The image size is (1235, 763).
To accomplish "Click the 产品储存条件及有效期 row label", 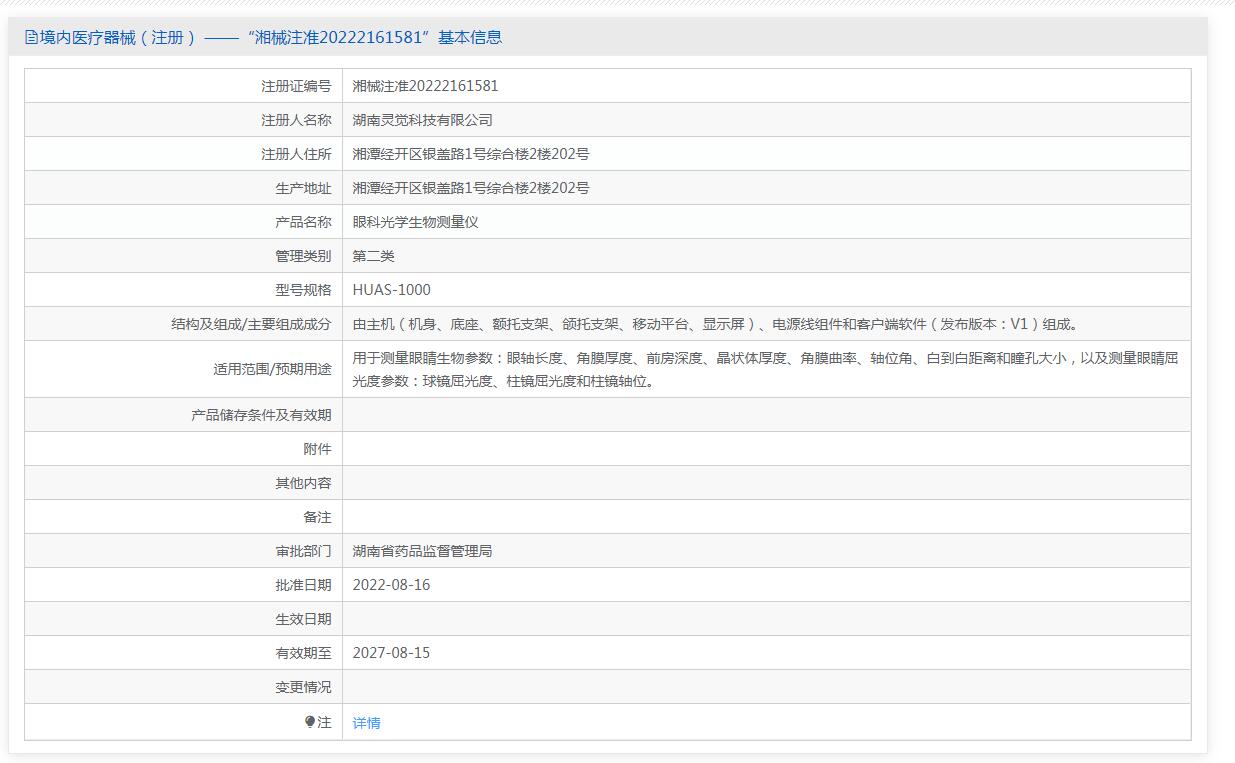I will 261,415.
